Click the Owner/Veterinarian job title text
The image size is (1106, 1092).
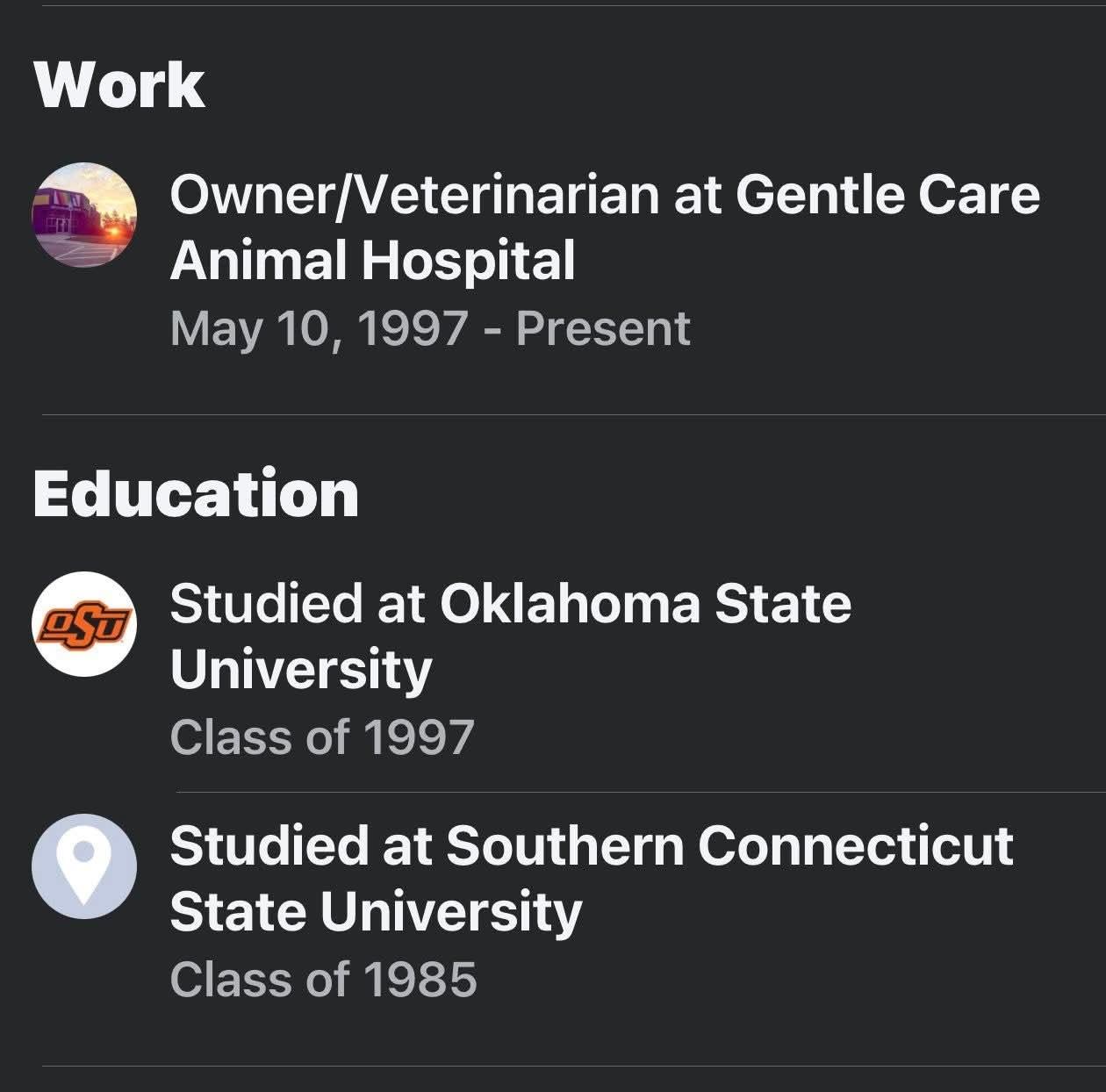tap(413, 194)
